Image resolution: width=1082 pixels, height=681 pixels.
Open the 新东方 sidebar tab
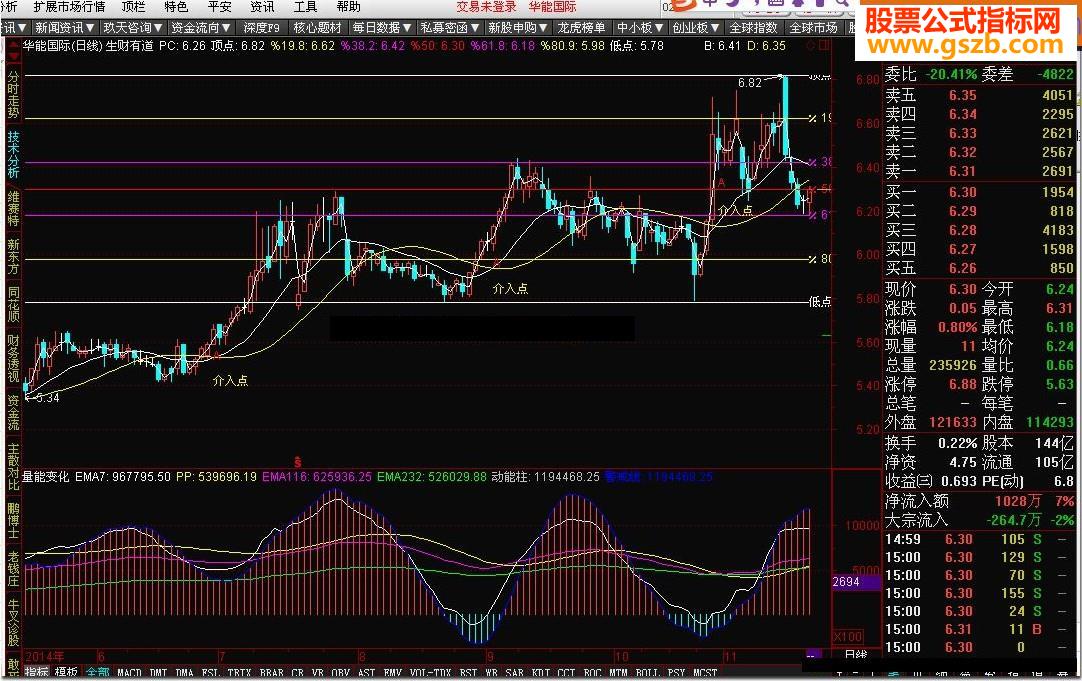(x=13, y=256)
